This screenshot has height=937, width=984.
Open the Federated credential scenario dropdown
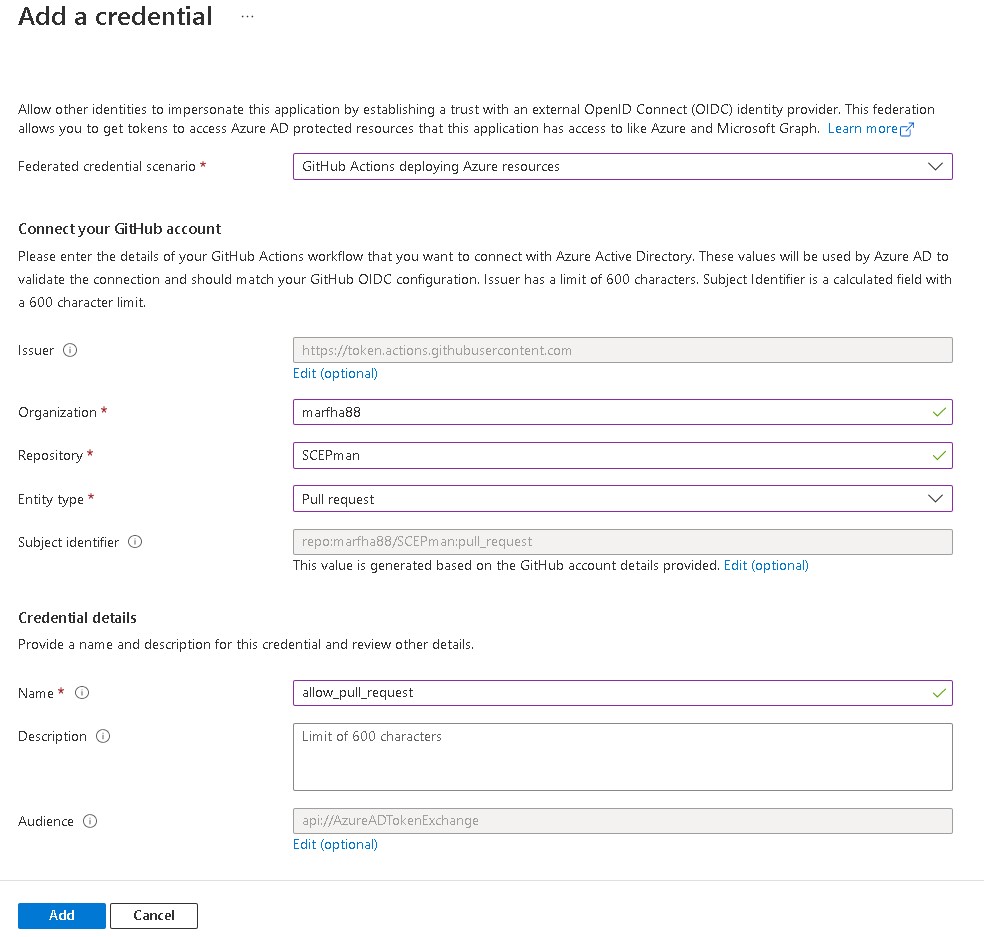click(621, 166)
